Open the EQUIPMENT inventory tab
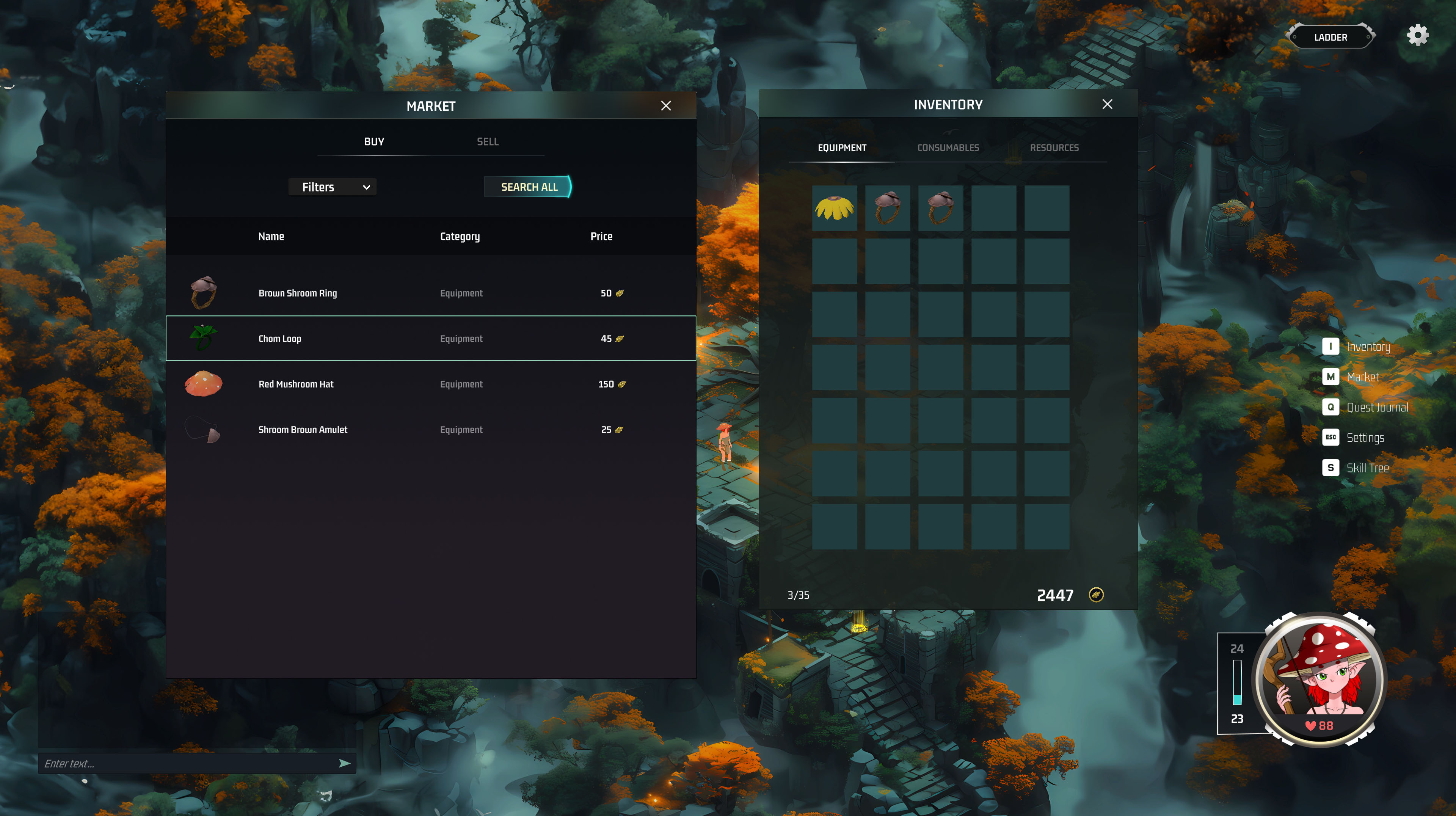 pos(842,148)
